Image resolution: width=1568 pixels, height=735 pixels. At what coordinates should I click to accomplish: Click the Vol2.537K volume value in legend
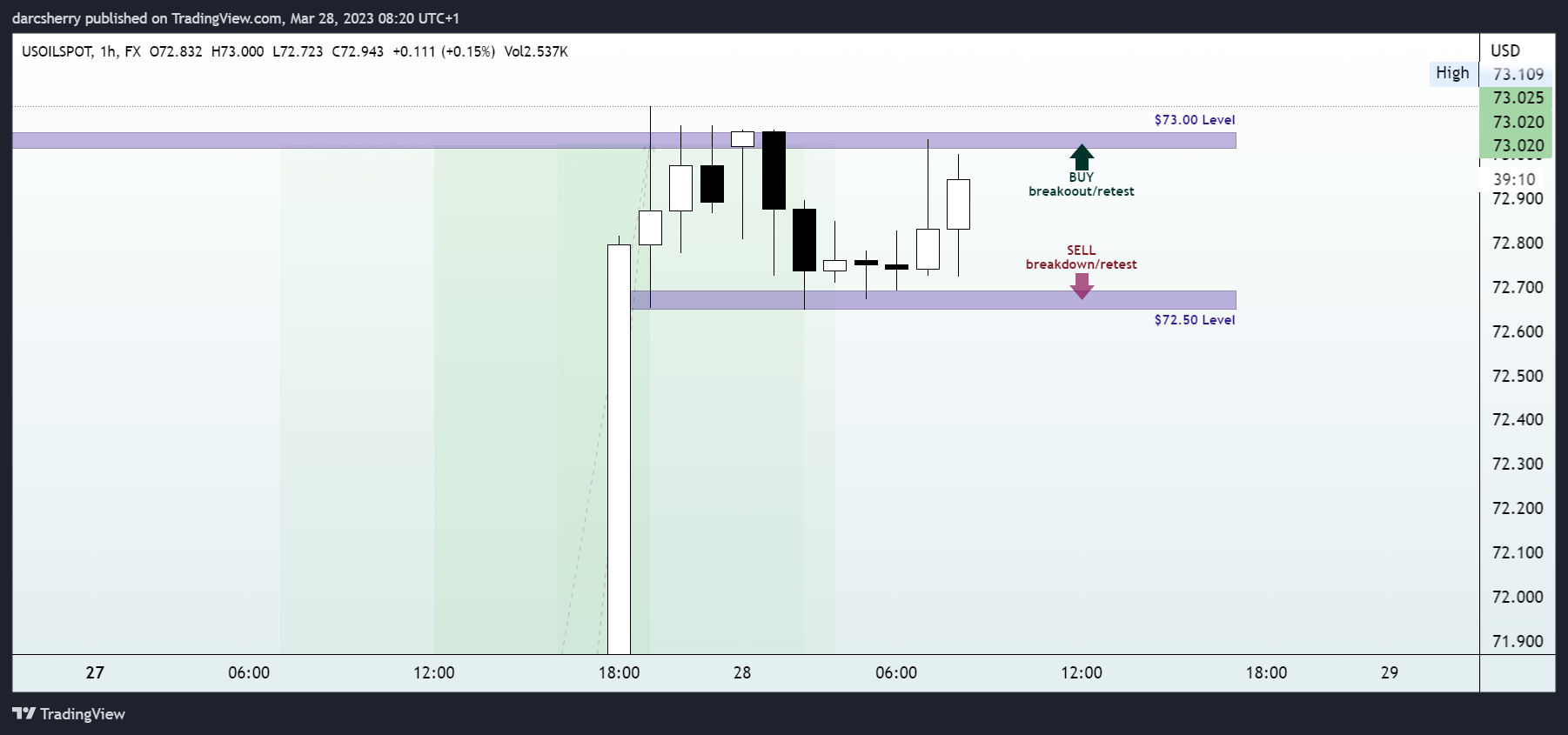(x=536, y=51)
